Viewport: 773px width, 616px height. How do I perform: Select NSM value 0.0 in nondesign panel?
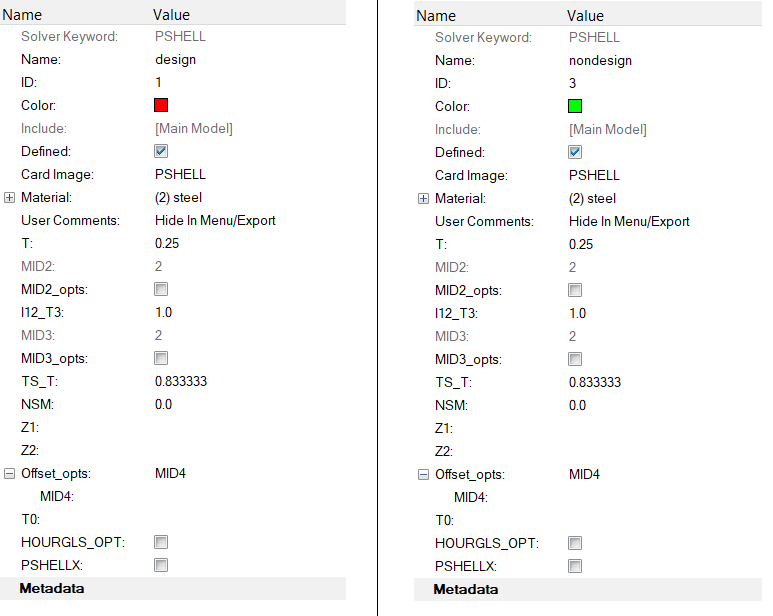(578, 405)
